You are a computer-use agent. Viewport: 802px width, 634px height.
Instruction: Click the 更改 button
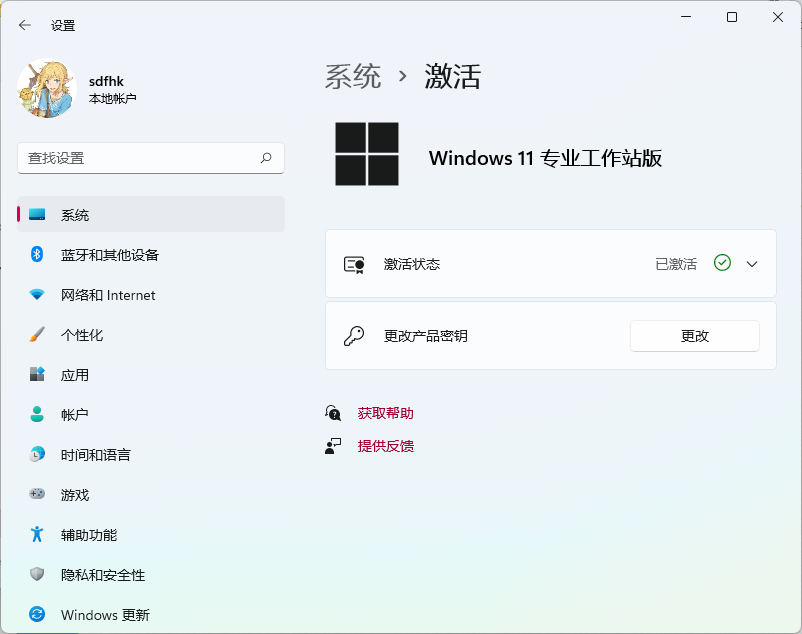(x=695, y=336)
